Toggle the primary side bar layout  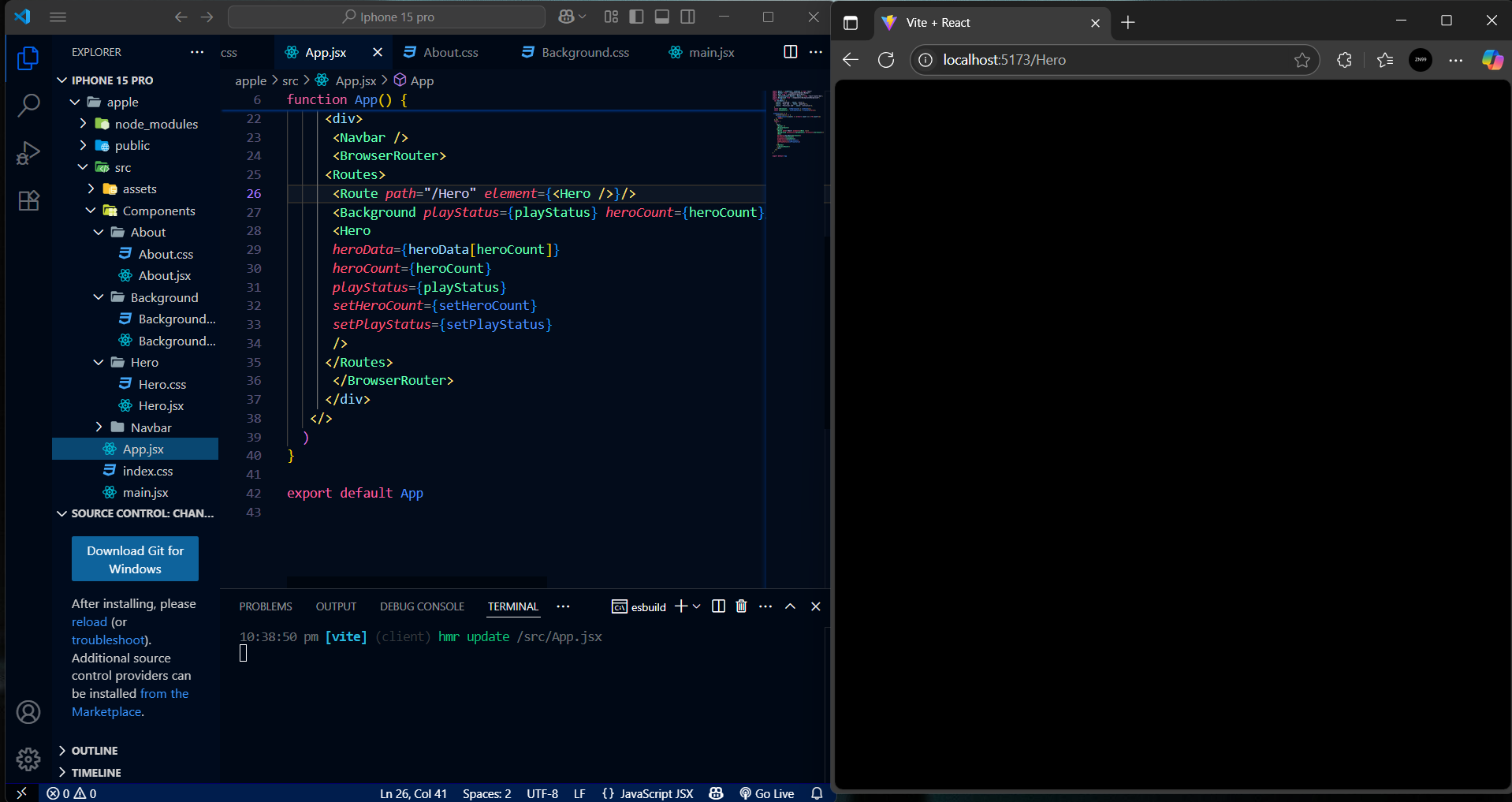(637, 17)
